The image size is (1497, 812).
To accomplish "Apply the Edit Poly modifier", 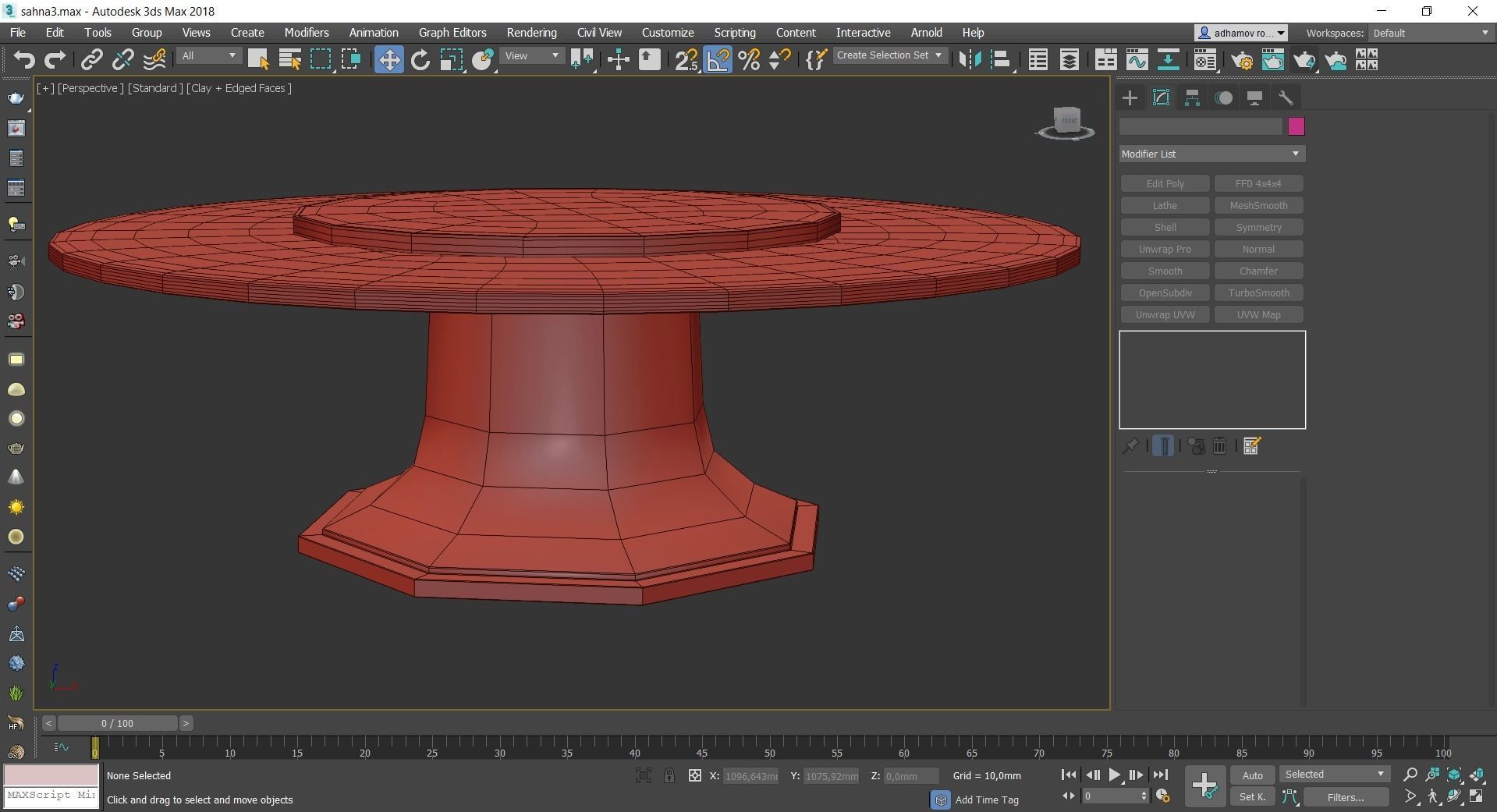I will [x=1165, y=183].
